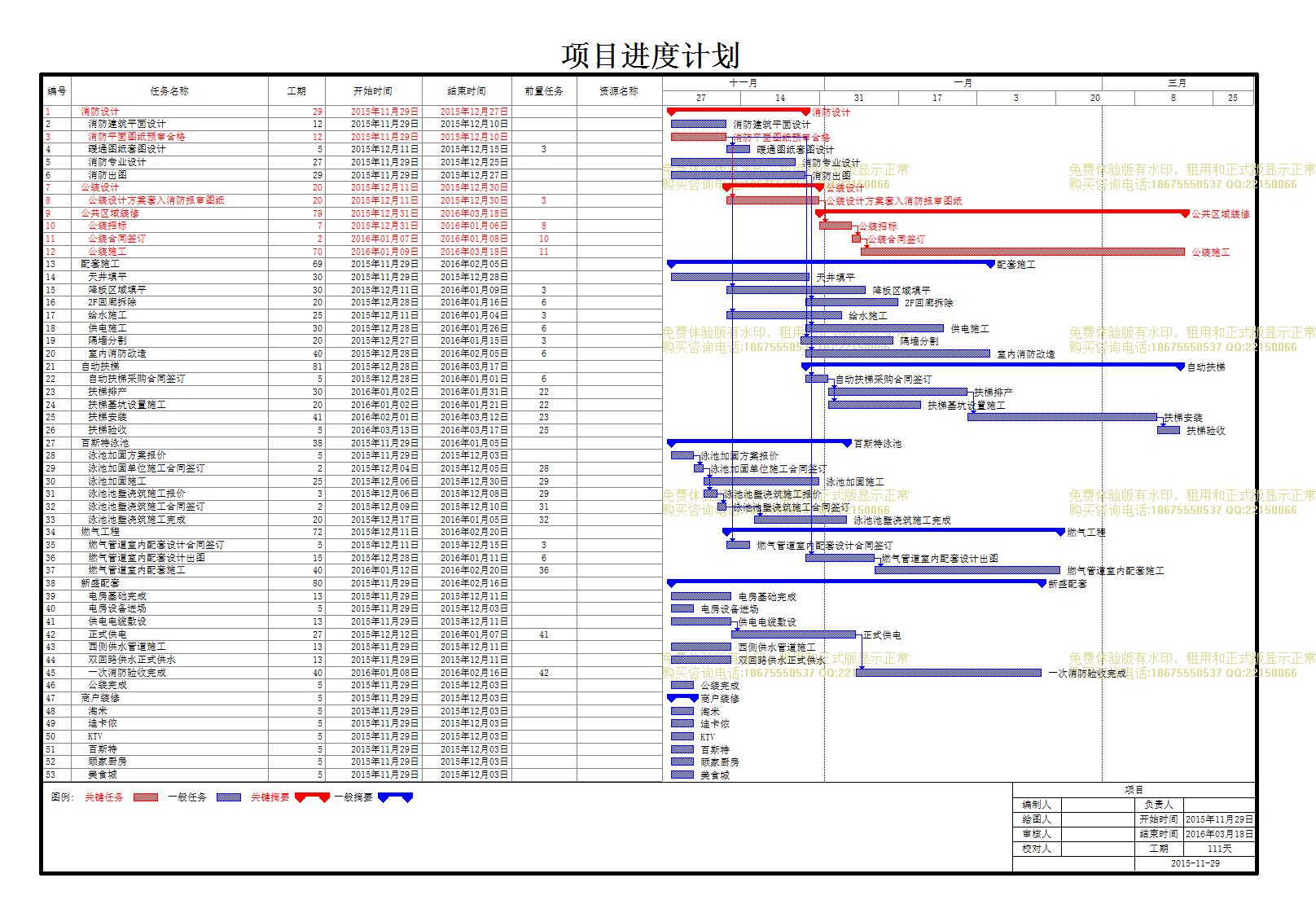Select task name 暖通图纸套图设计 in the table

click(x=127, y=149)
